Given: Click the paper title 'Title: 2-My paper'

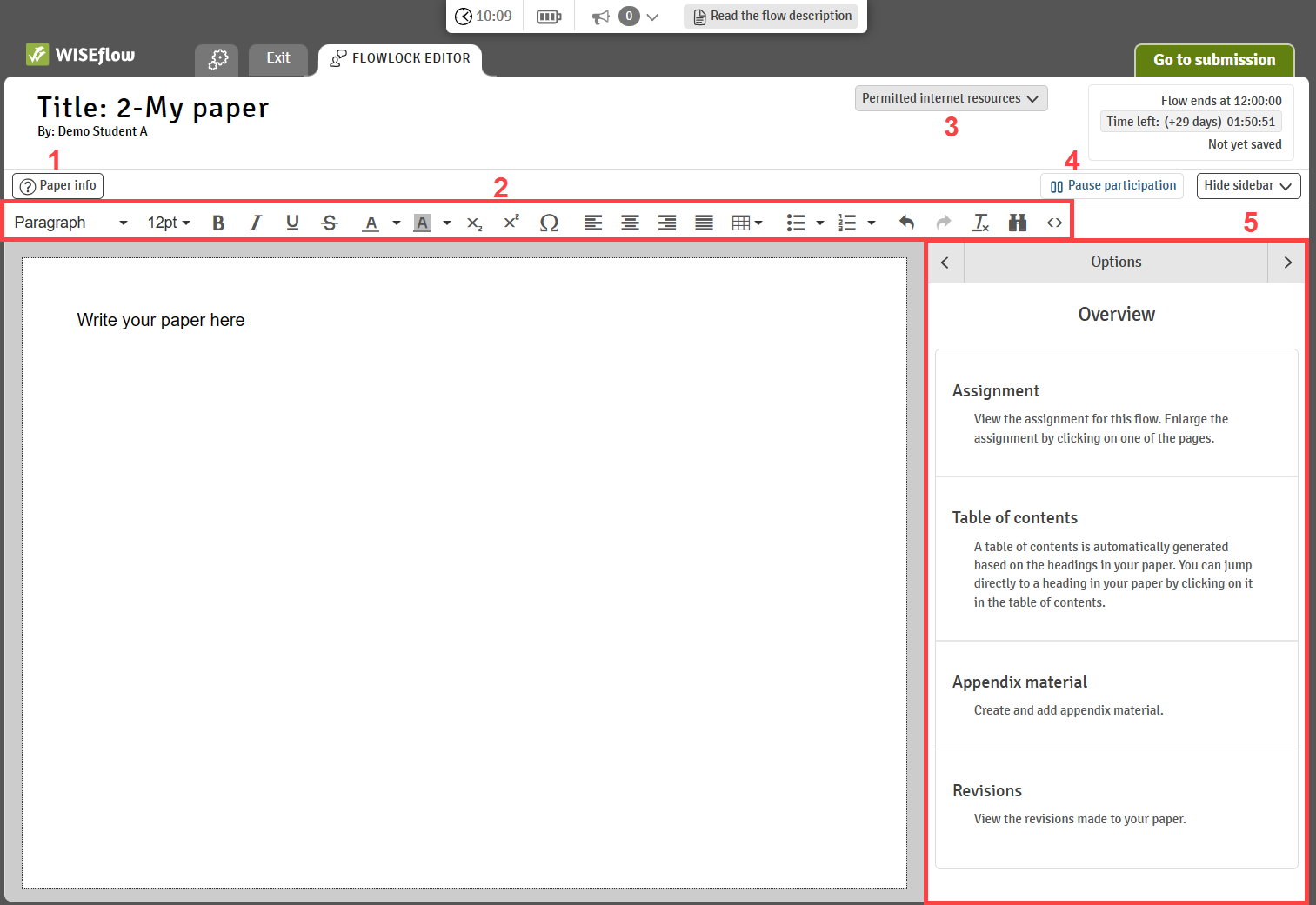Looking at the screenshot, I should coord(153,107).
